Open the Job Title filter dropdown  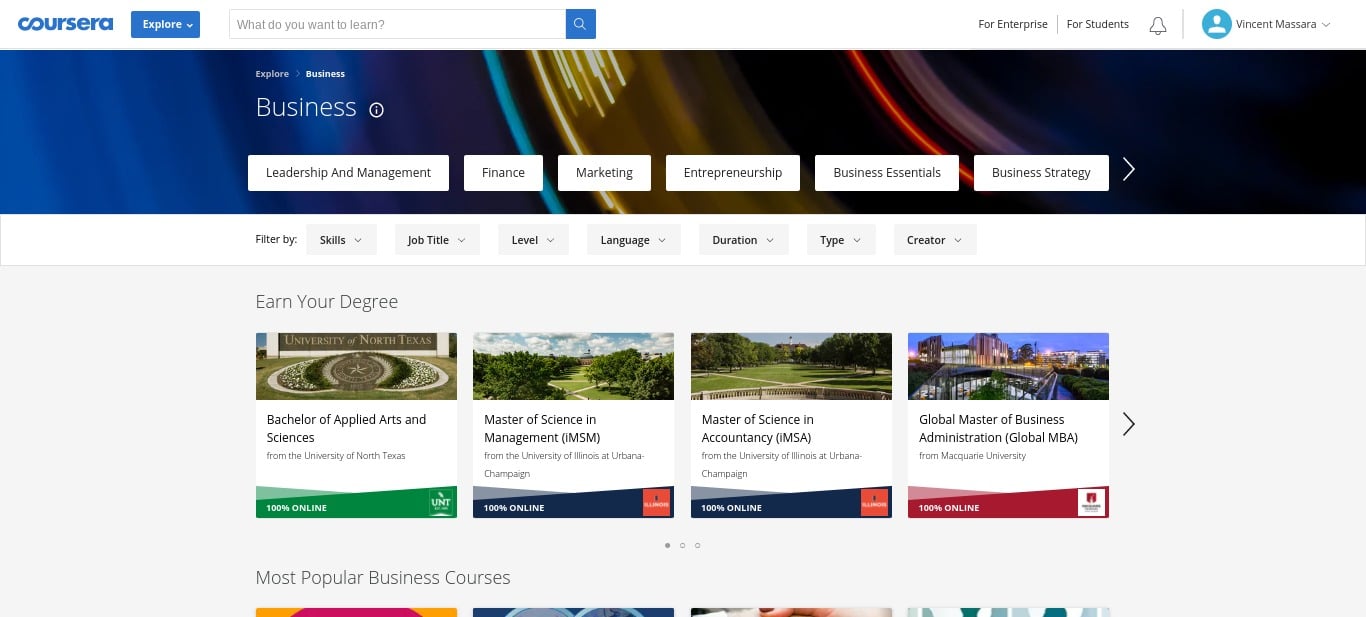coord(437,240)
